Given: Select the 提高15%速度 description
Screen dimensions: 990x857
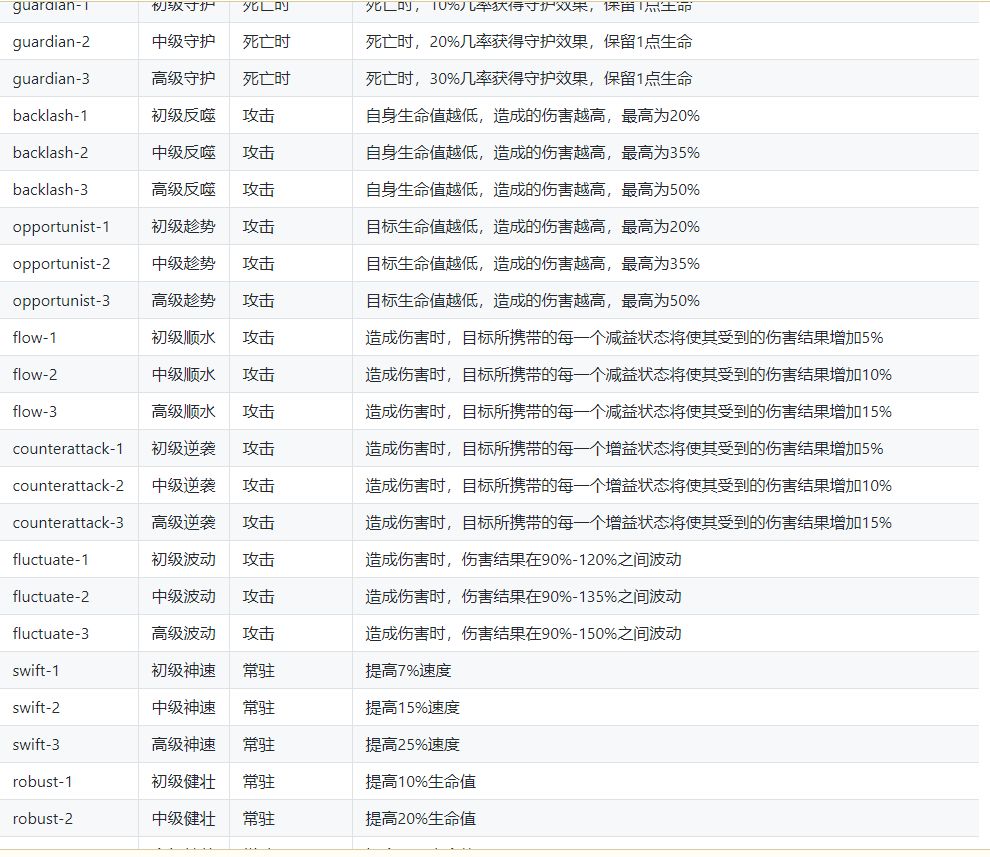Looking at the screenshot, I should pos(413,707).
